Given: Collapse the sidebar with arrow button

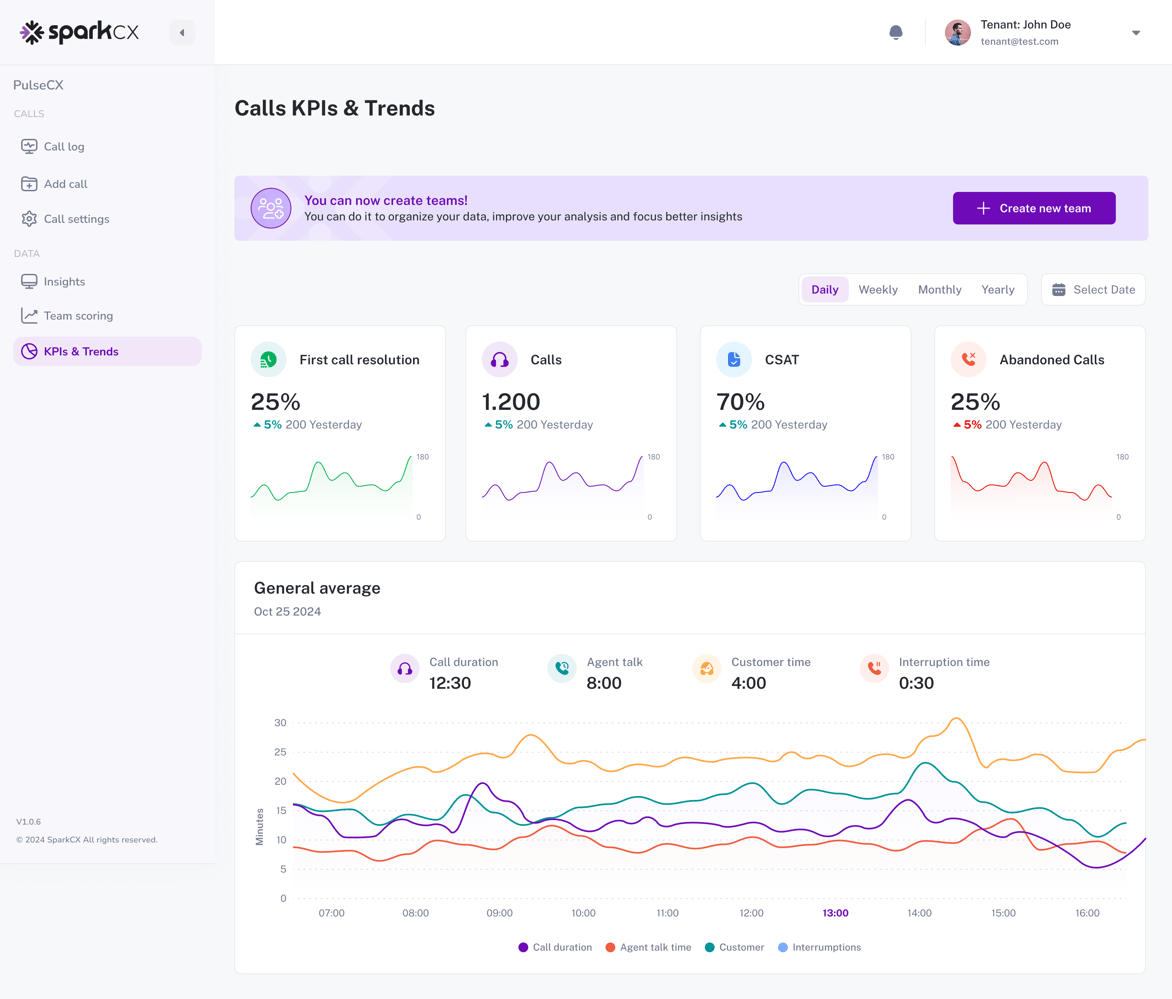Looking at the screenshot, I should point(182,32).
